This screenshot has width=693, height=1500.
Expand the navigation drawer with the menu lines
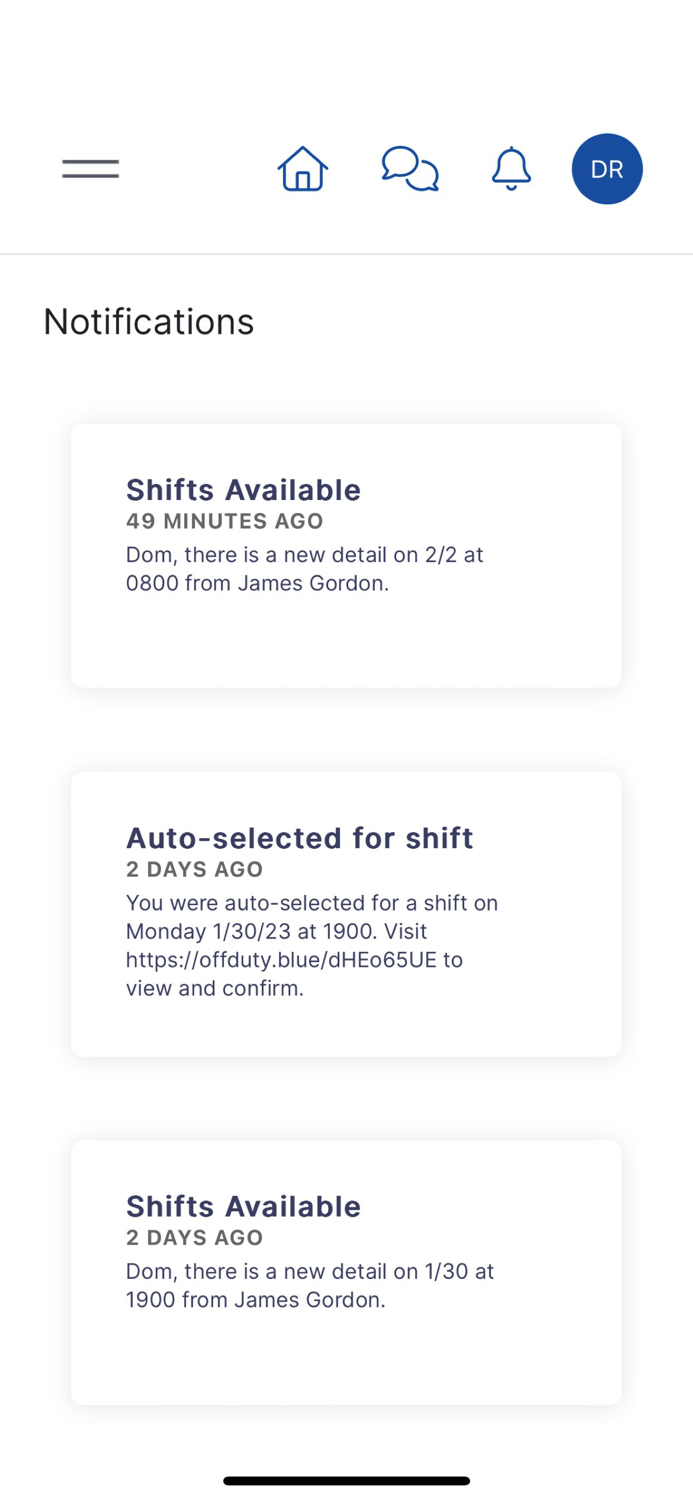[90, 168]
